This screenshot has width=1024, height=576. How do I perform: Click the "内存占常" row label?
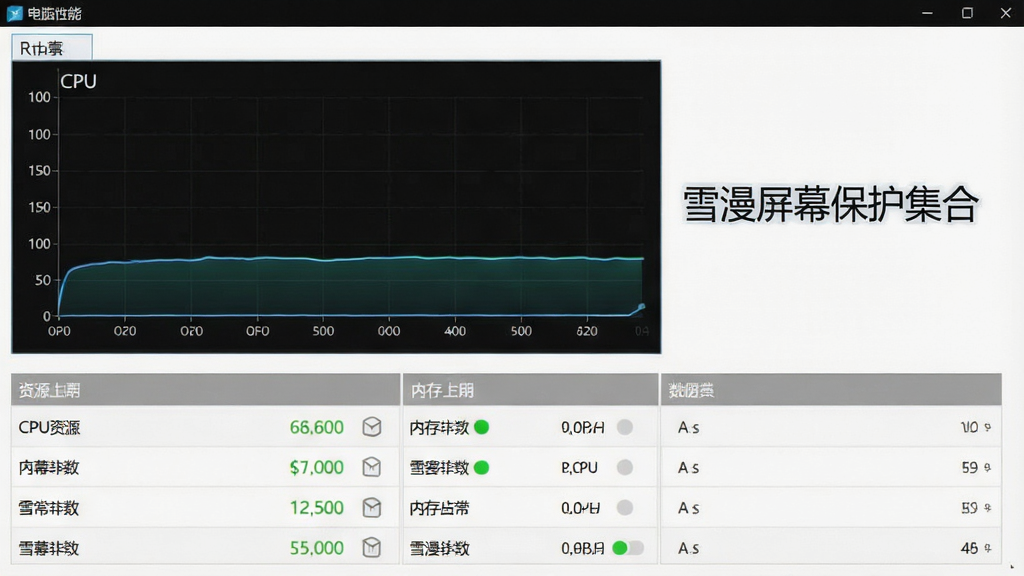pyautogui.click(x=440, y=508)
